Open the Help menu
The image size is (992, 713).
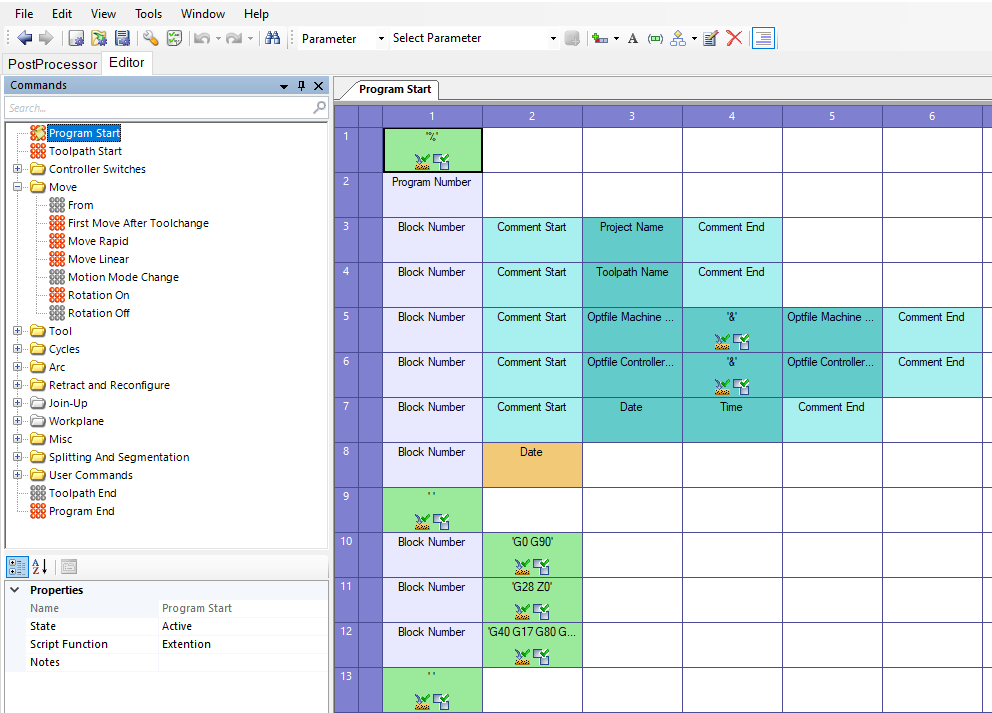pyautogui.click(x=256, y=13)
